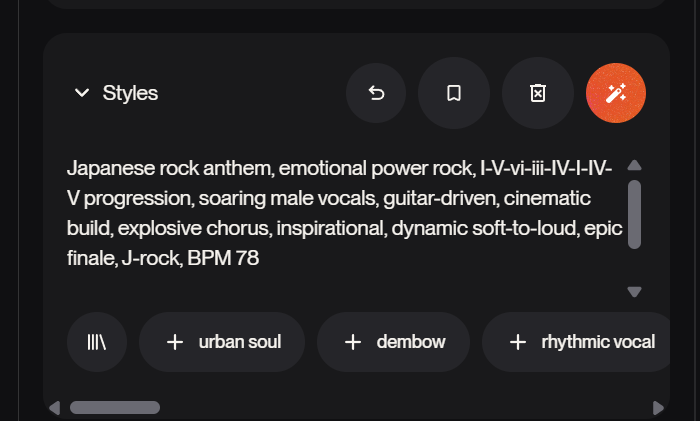Image resolution: width=700 pixels, height=421 pixels.
Task: Click the plus icon beside urban soul
Action: [175, 342]
